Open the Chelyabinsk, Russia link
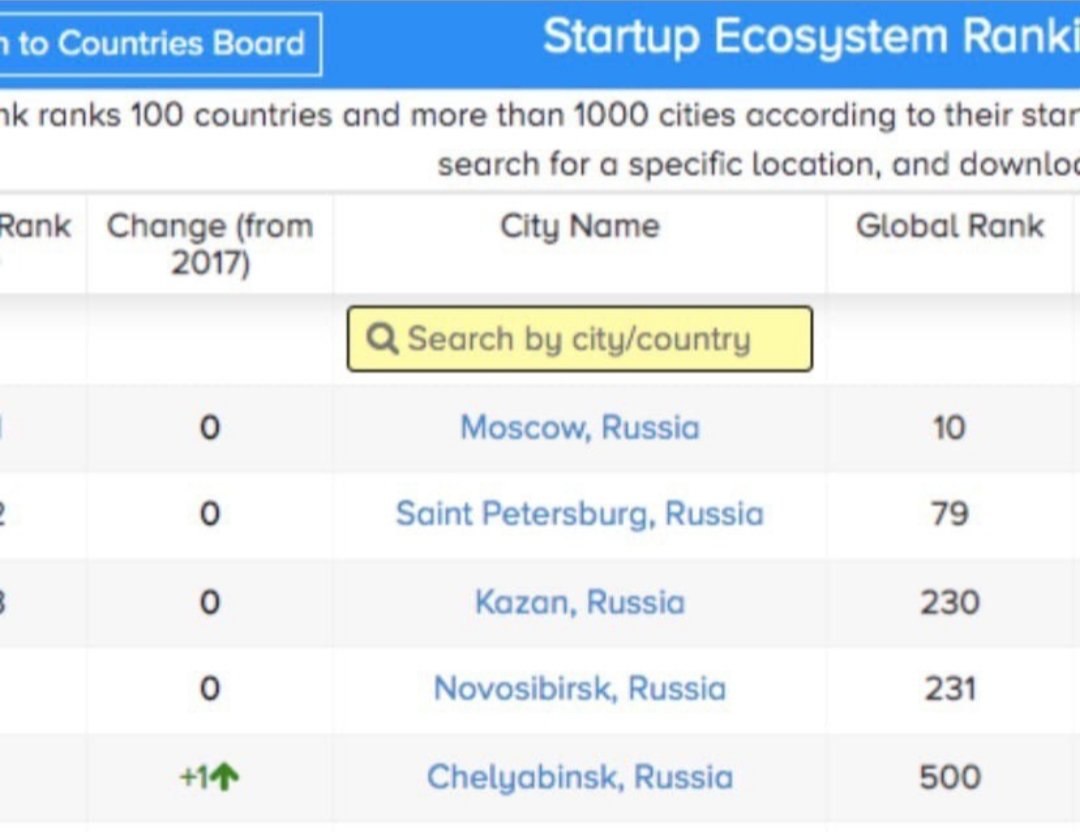The width and height of the screenshot is (1080, 832). [580, 777]
